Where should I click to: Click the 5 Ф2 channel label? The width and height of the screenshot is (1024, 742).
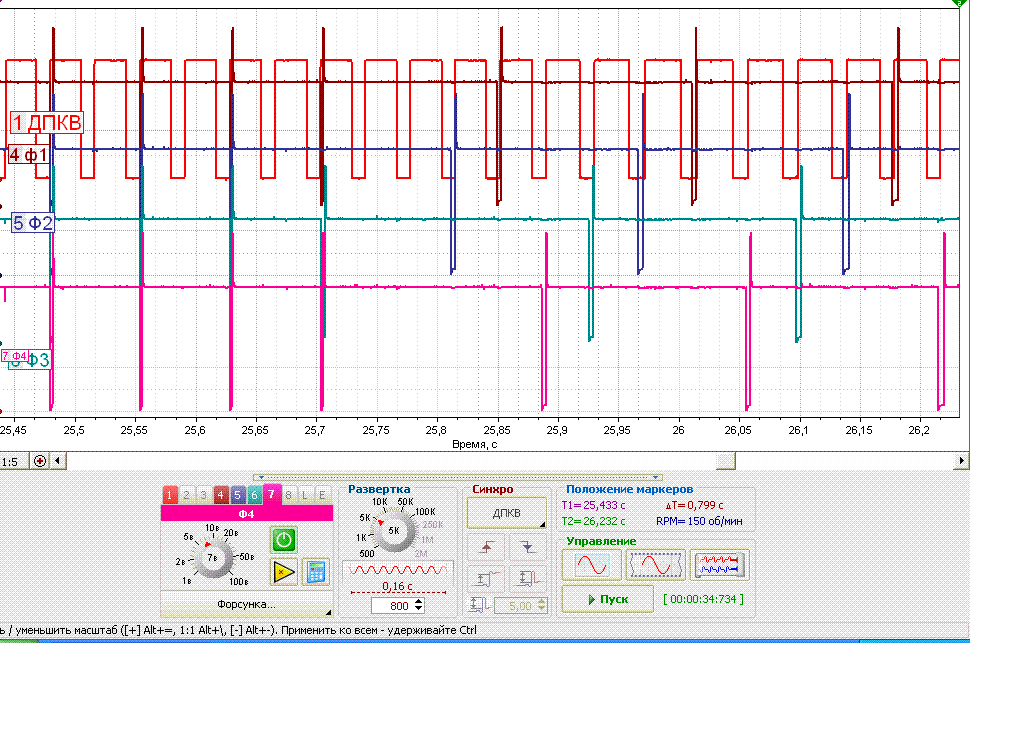pos(33,223)
